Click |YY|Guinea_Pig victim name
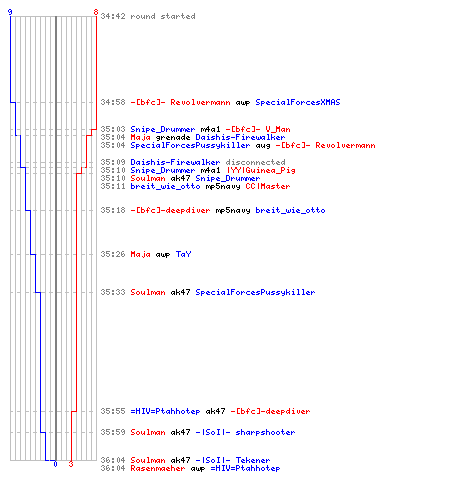This screenshot has width=450, height=500. [261, 170]
